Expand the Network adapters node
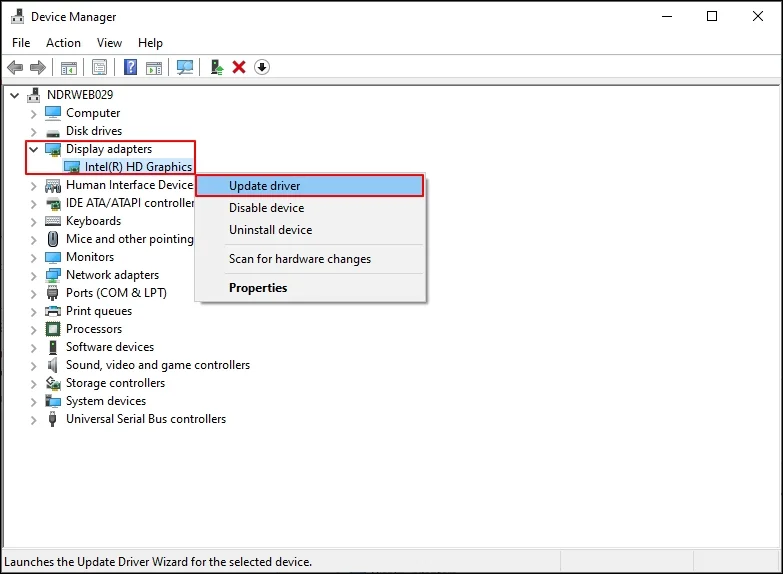Screen dimensions: 783x574 point(34,275)
